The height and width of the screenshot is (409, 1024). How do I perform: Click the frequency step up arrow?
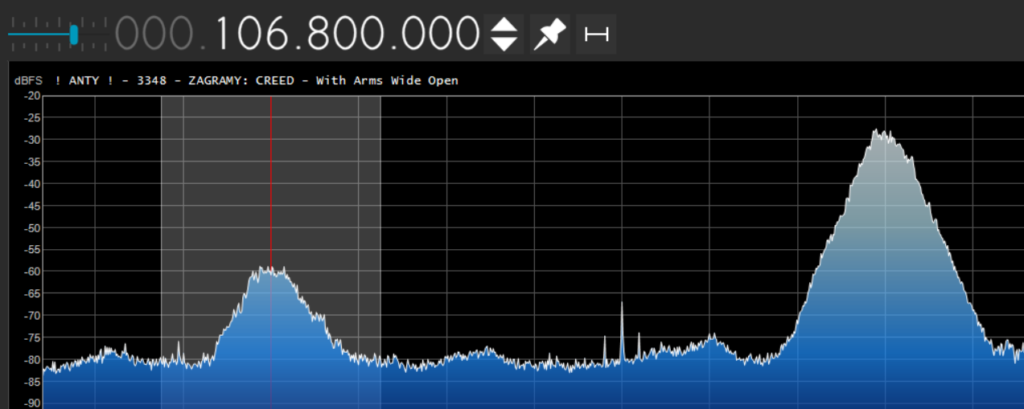(x=505, y=25)
